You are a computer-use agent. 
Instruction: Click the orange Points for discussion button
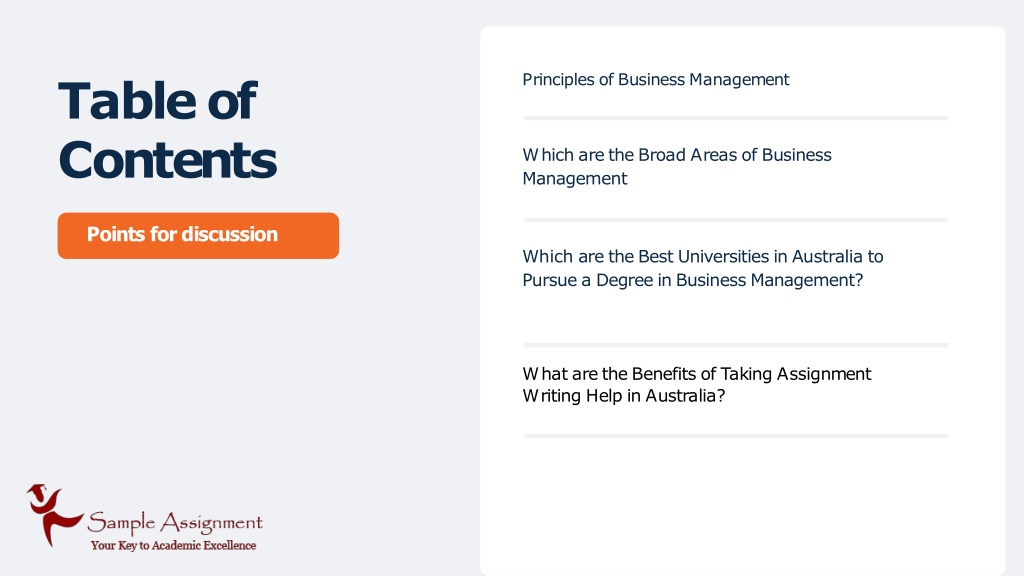coord(198,235)
